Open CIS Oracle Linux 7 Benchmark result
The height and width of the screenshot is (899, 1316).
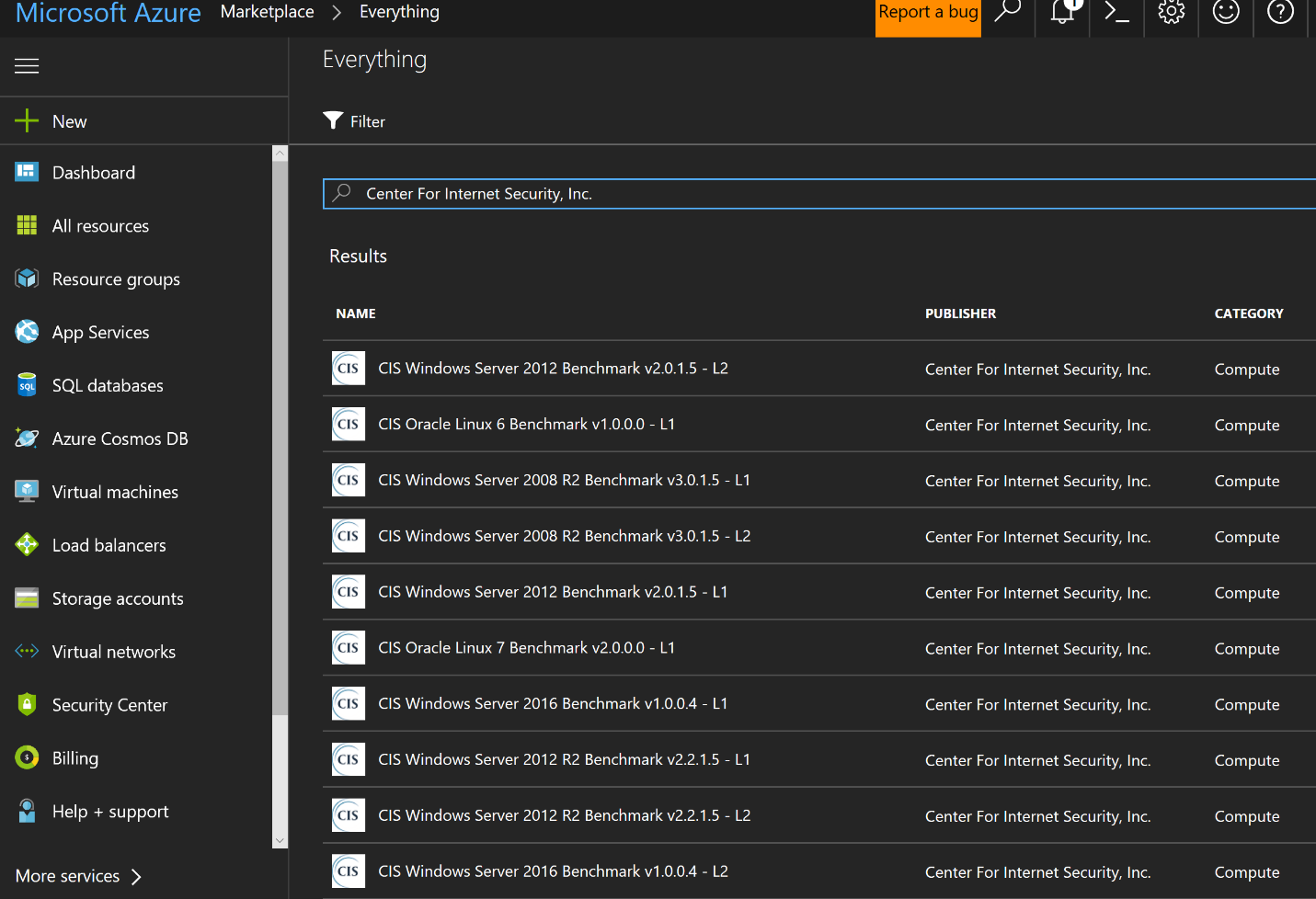point(526,647)
